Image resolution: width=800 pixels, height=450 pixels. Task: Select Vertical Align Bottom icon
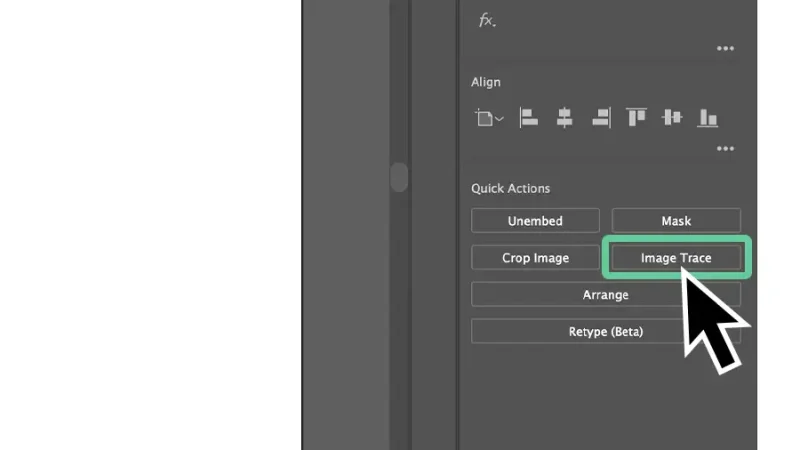pyautogui.click(x=708, y=118)
